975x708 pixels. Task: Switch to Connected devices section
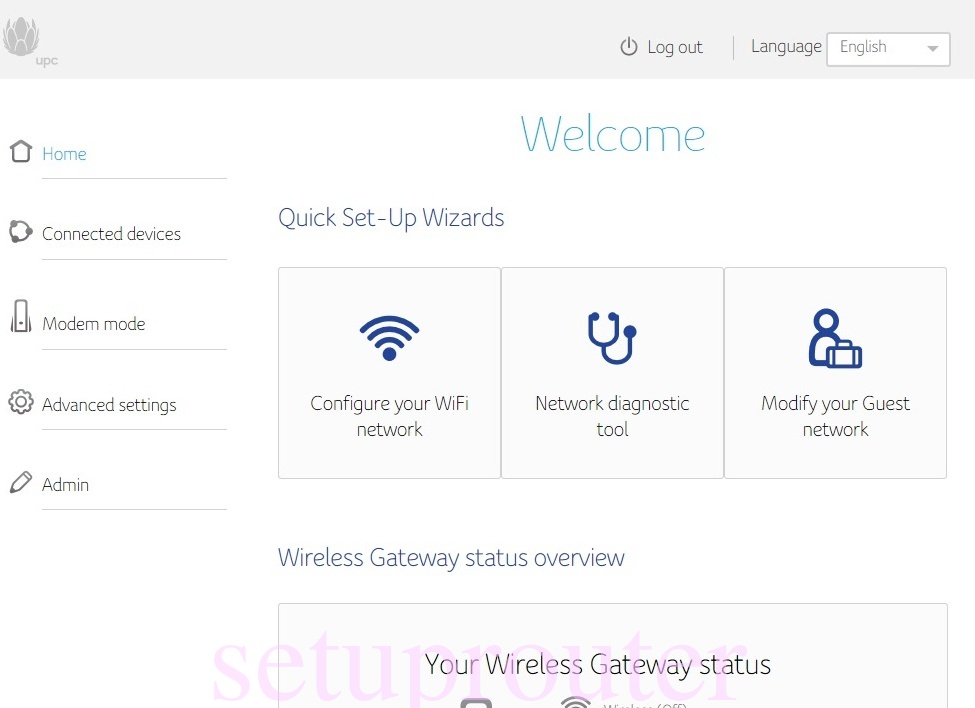click(111, 234)
